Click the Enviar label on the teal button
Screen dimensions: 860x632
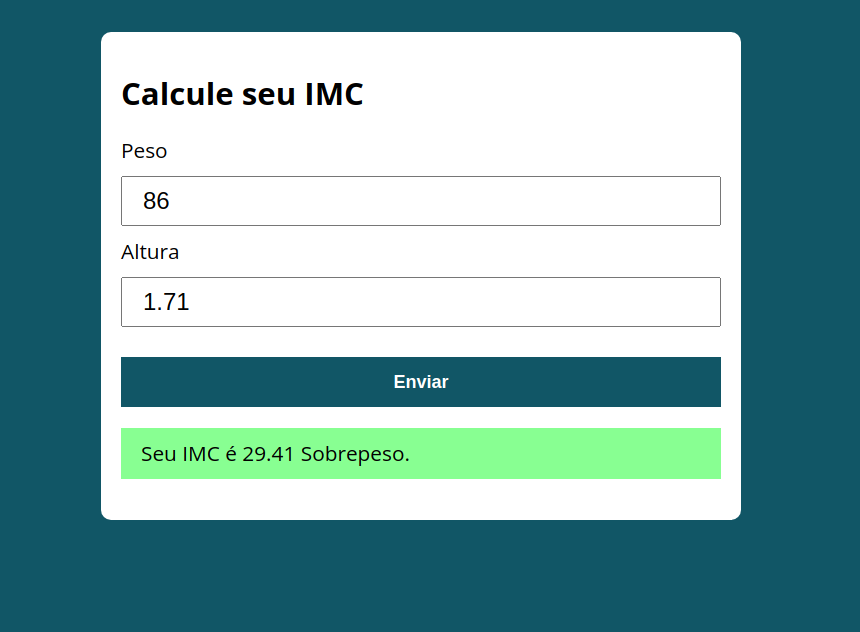420,381
